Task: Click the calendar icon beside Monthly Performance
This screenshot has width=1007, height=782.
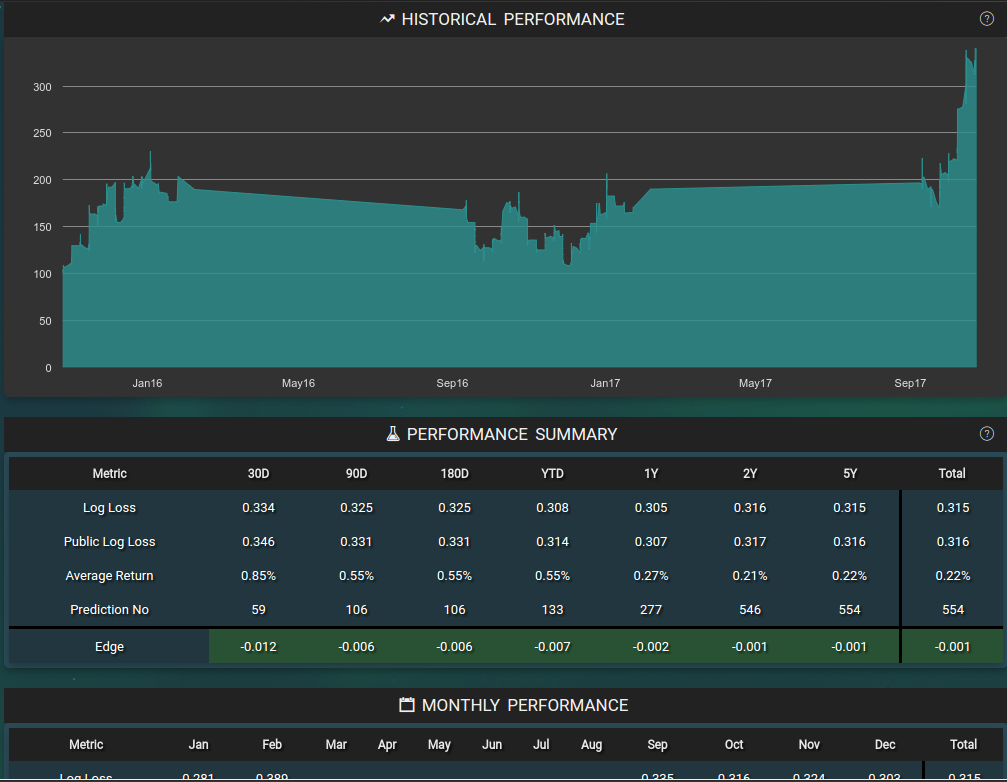Action: point(407,705)
